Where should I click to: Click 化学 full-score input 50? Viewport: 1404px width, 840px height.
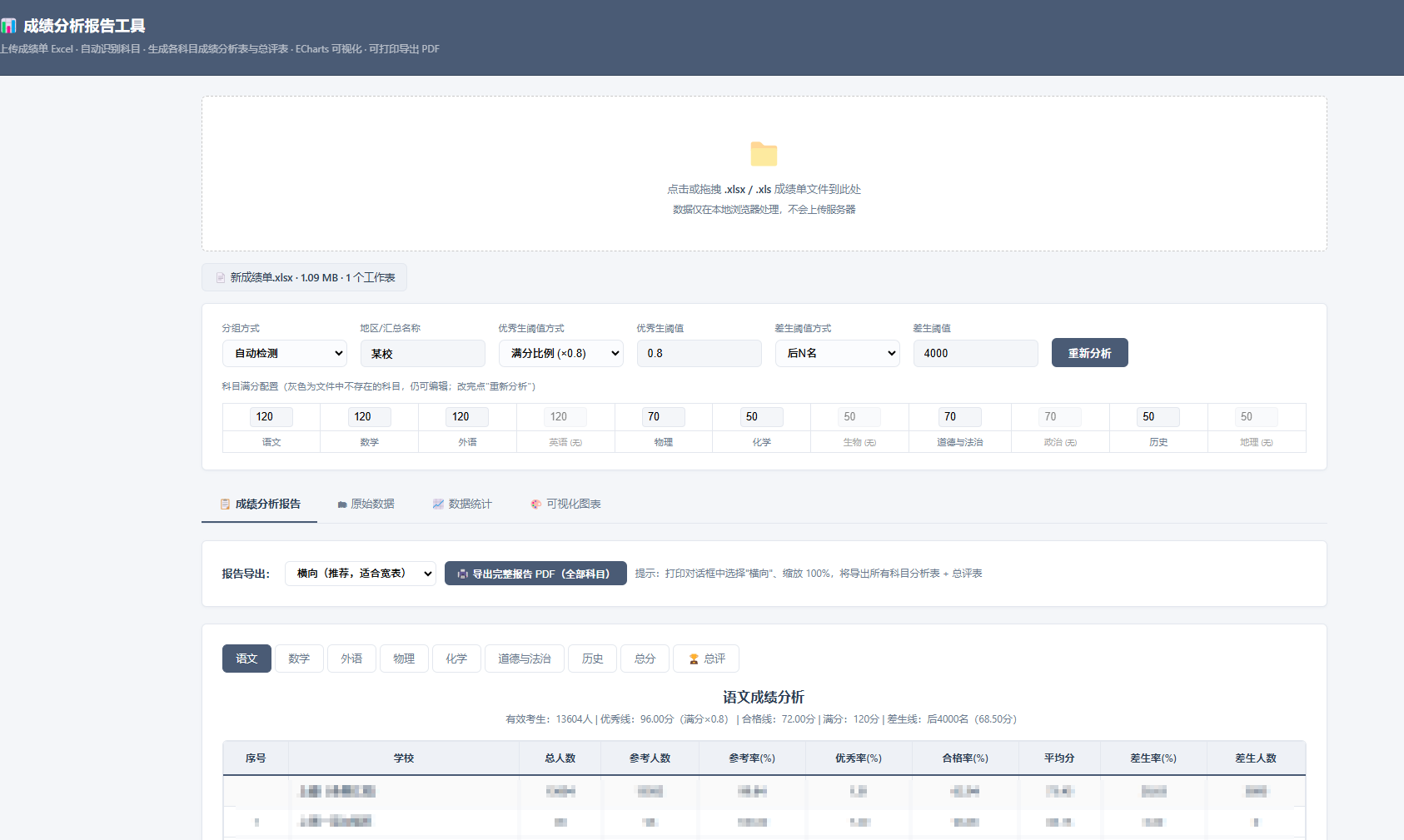(762, 416)
